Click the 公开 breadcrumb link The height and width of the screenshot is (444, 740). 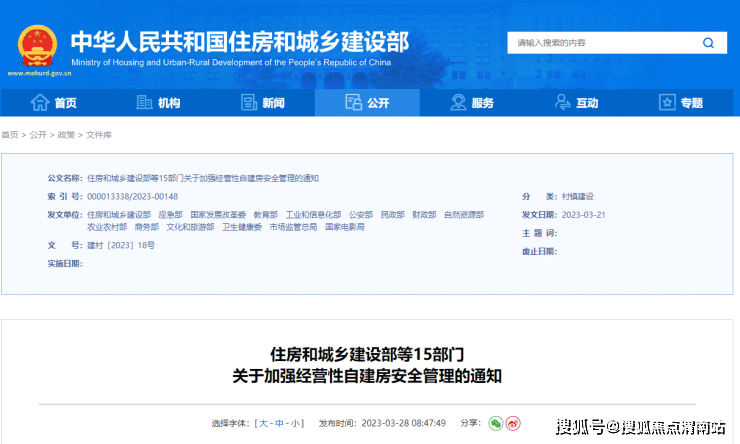pos(38,134)
